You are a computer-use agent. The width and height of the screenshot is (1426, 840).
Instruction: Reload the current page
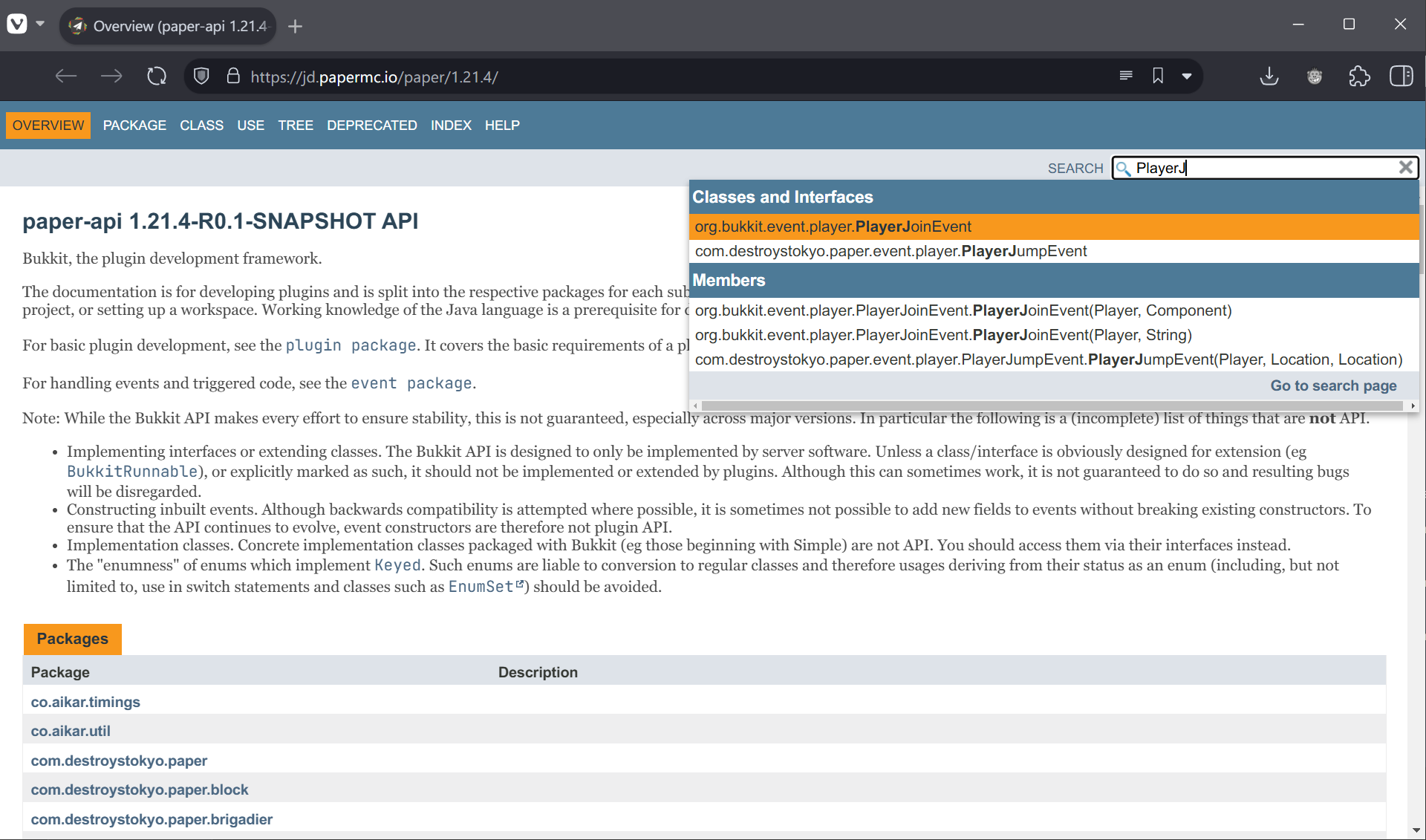(x=156, y=76)
